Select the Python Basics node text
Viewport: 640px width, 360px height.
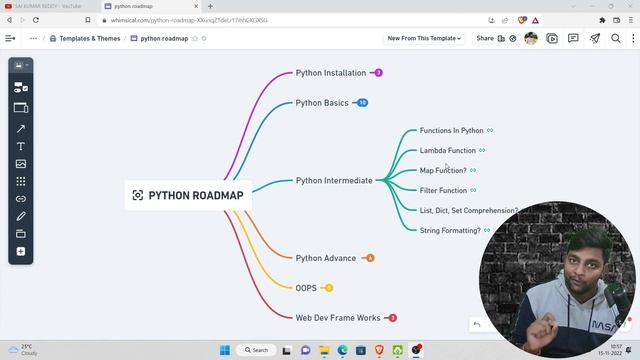pos(322,103)
